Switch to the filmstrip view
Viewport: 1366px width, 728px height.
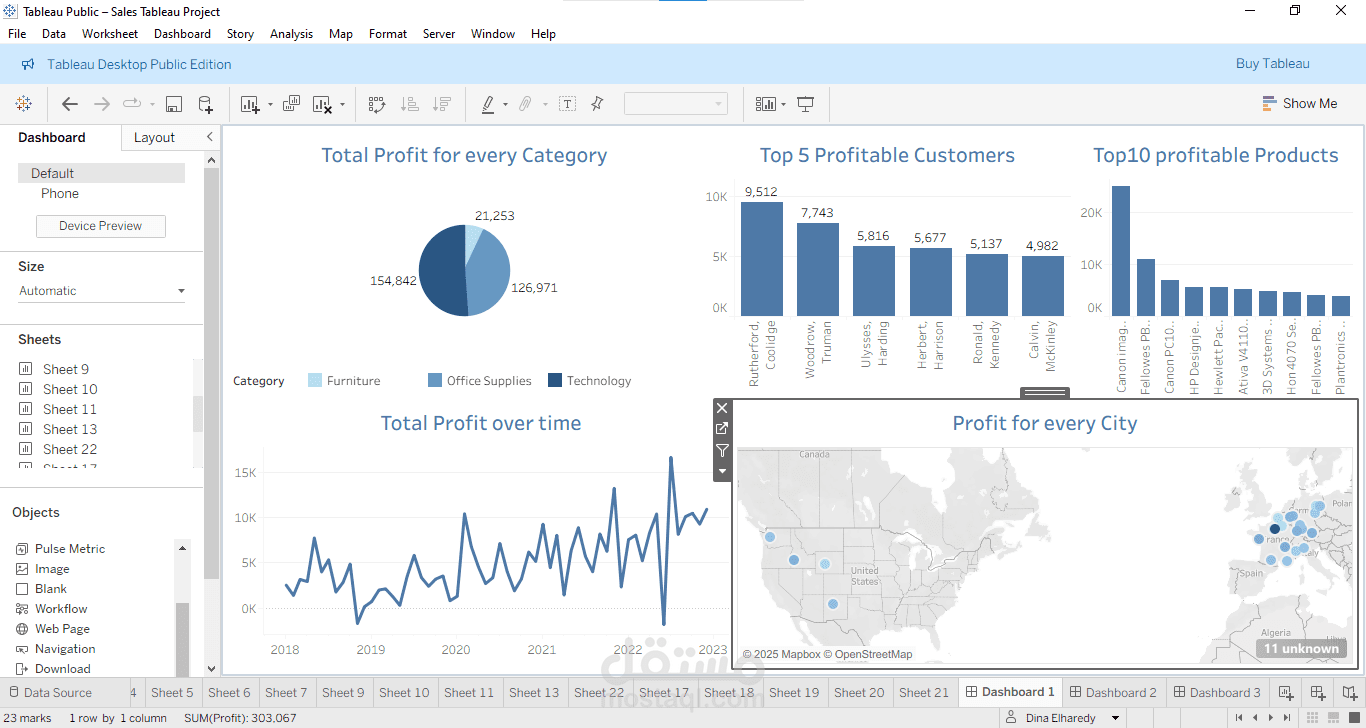1333,717
